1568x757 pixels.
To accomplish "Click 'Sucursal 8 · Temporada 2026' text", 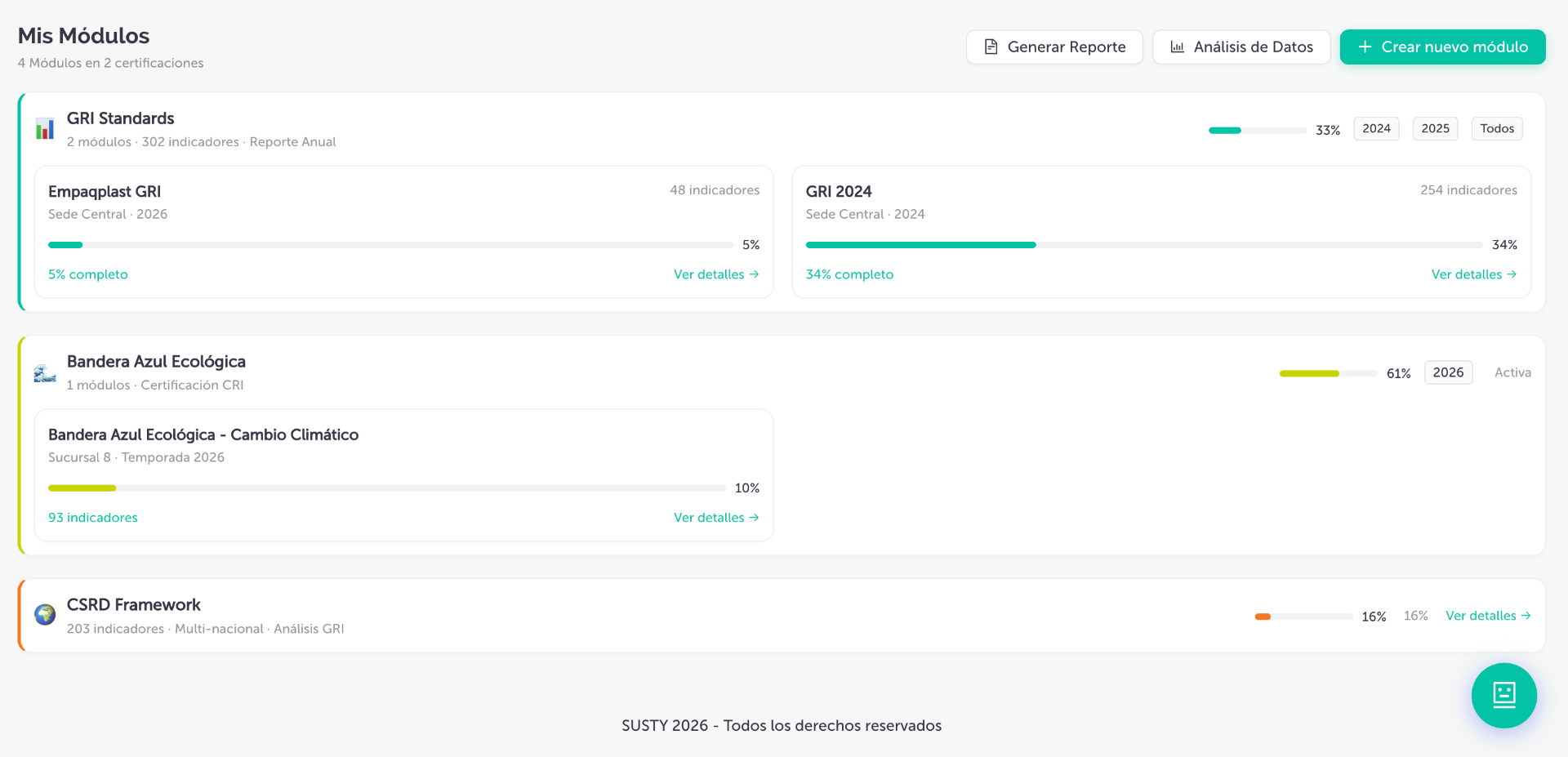I will point(136,457).
